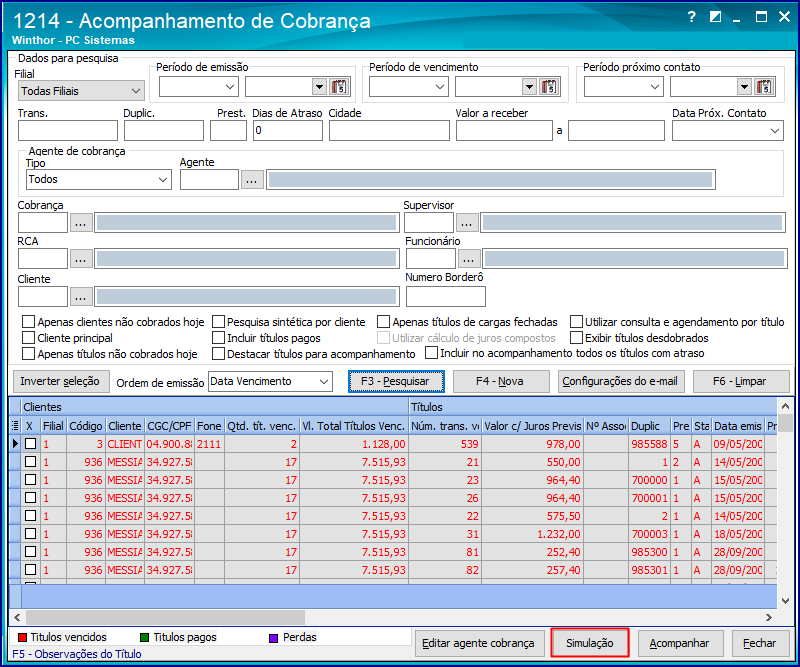Viewport: 800px width, 667px height.
Task: Open Funcionário lookup ellipsis button
Action: (469, 259)
